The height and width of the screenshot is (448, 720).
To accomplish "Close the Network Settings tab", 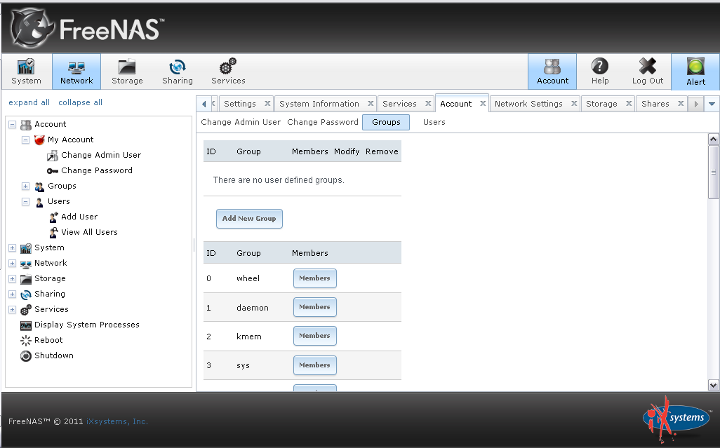I will pyautogui.click(x=574, y=104).
